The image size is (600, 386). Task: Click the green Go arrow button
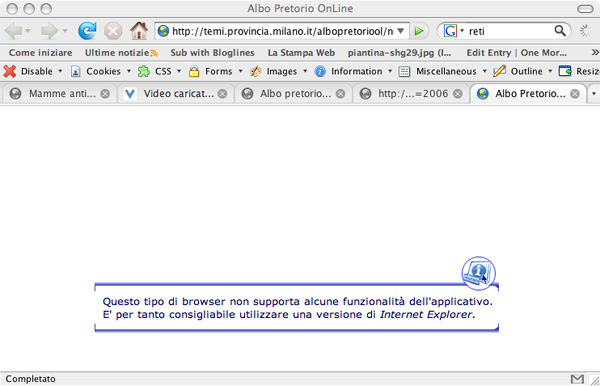click(419, 31)
